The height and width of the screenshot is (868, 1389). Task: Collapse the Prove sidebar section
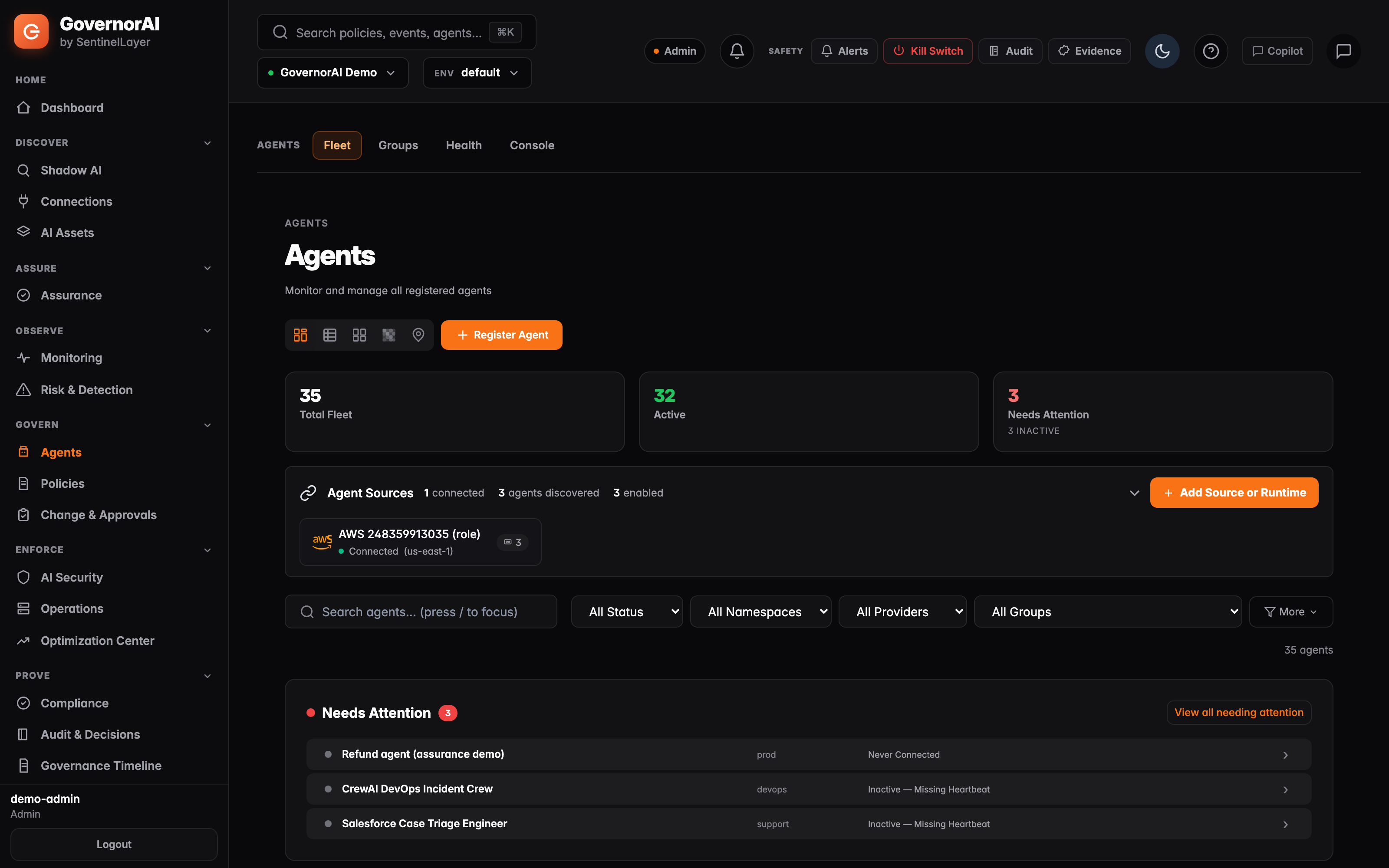pos(207,676)
